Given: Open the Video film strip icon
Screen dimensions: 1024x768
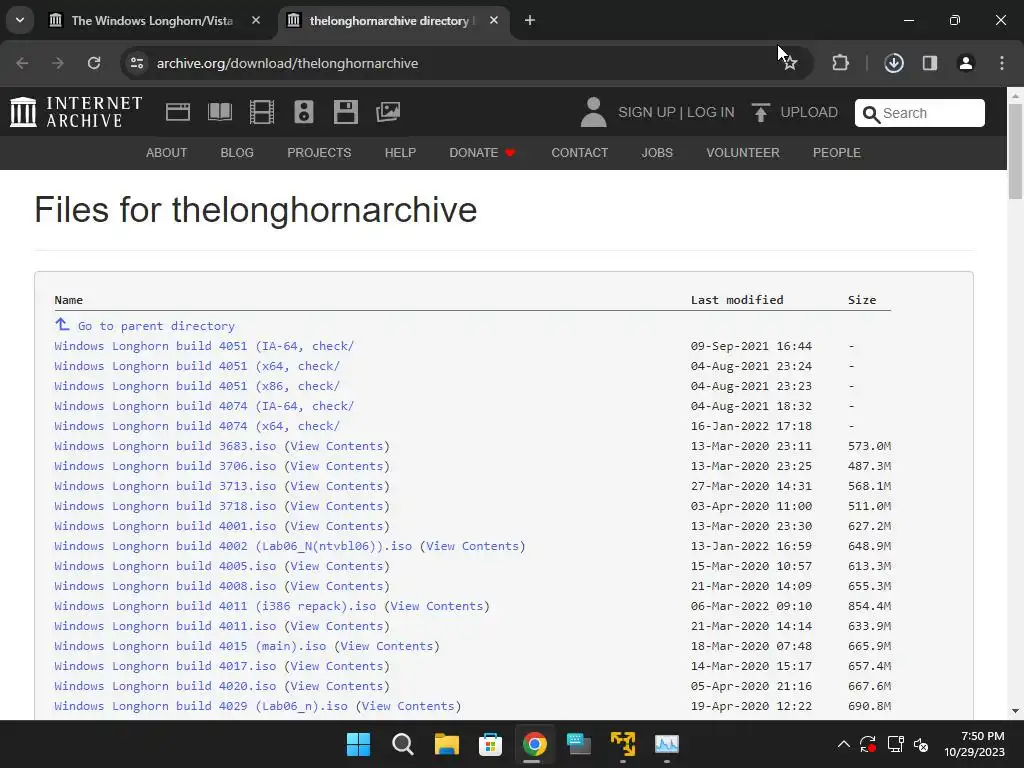Looking at the screenshot, I should coord(262,112).
